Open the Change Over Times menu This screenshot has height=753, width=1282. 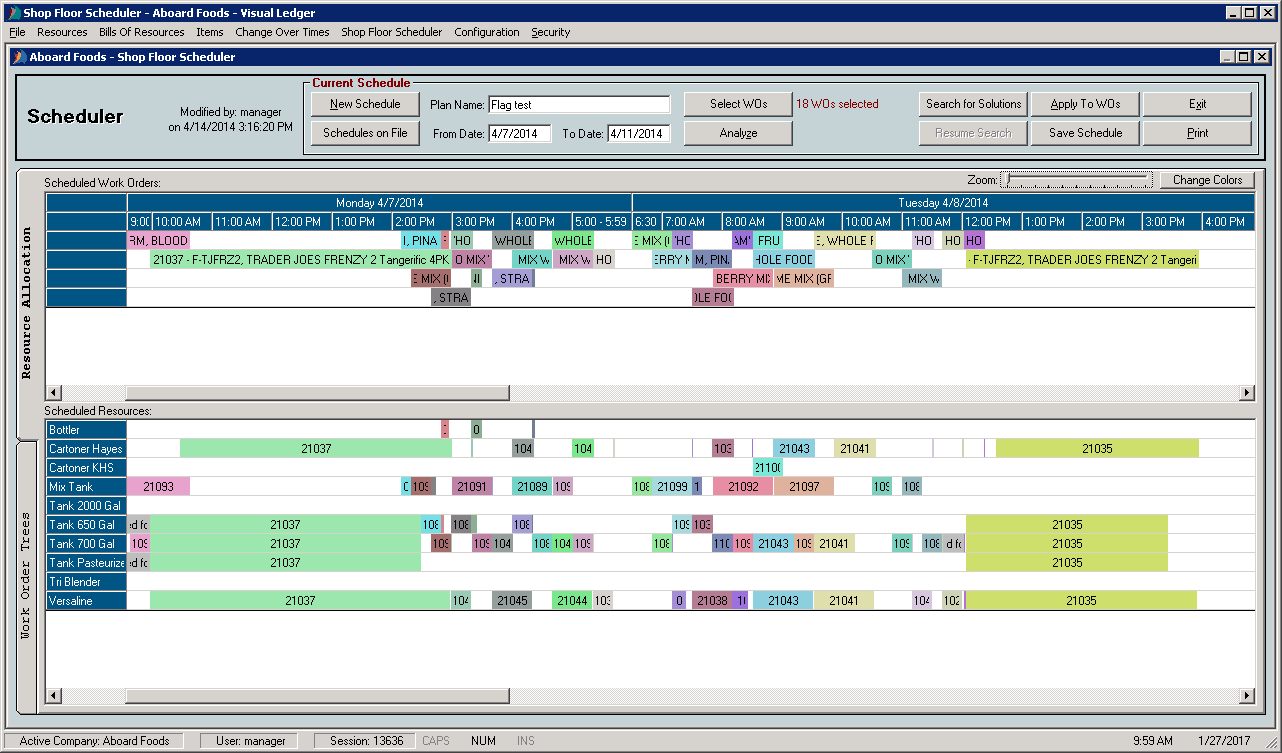pos(282,32)
